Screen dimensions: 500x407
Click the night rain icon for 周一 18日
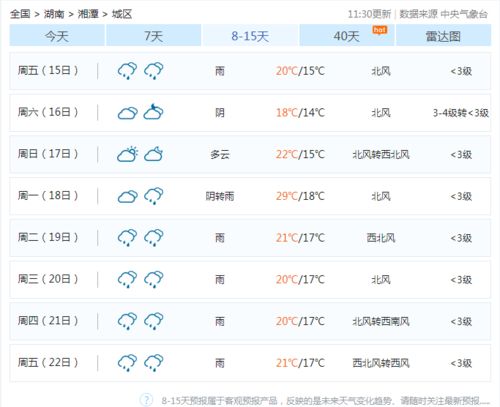[154, 196]
